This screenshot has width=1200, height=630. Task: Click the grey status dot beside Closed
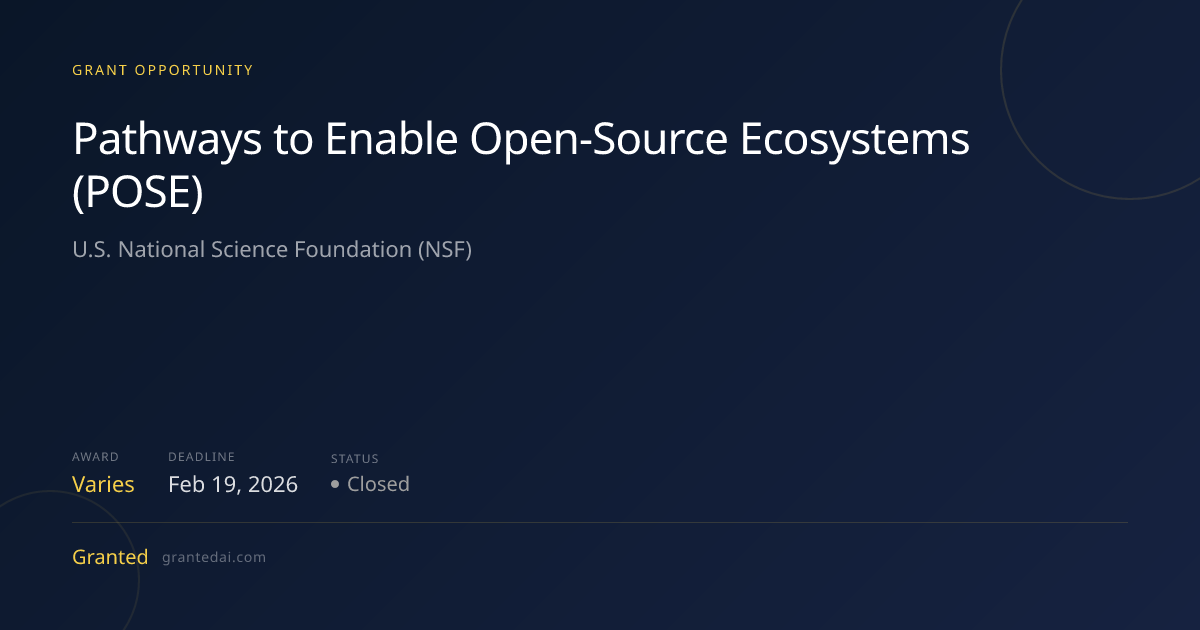point(335,484)
